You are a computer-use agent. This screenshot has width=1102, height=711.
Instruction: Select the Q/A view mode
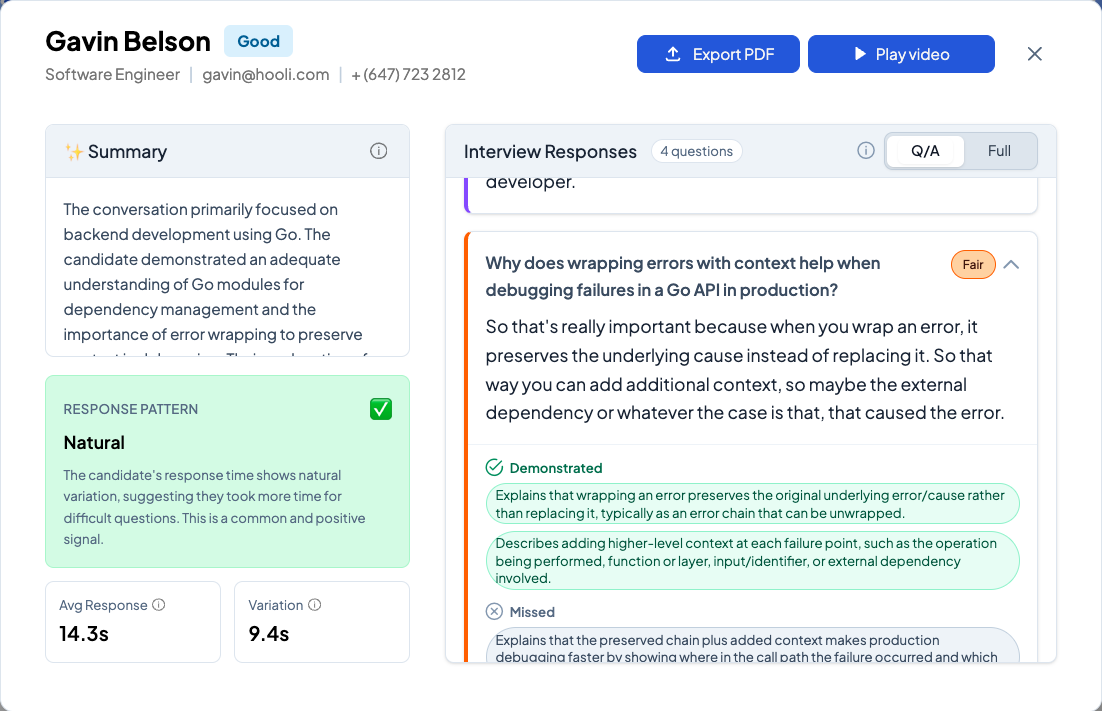pyautogui.click(x=924, y=150)
